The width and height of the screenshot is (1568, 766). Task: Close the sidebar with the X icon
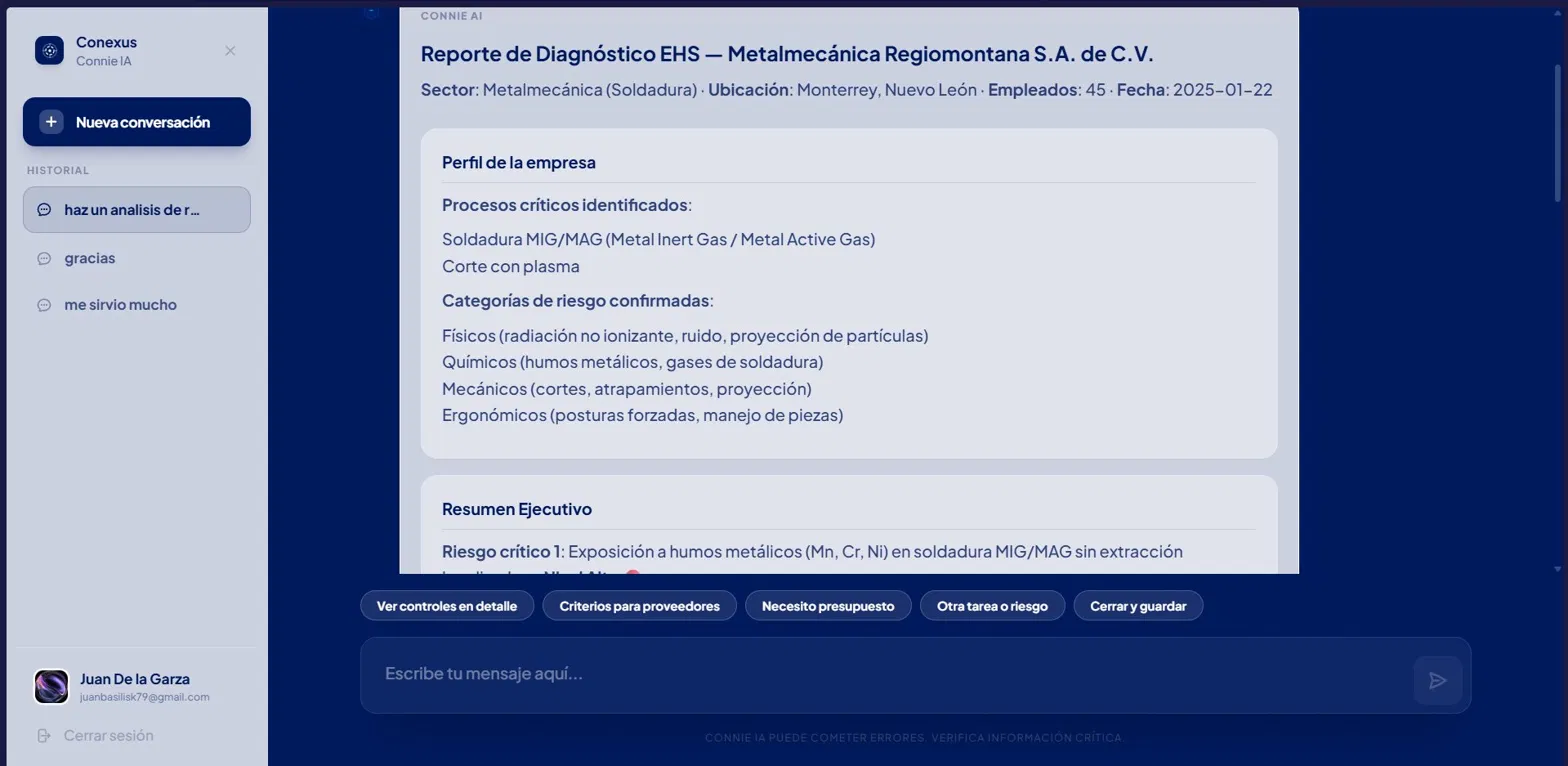tap(230, 51)
